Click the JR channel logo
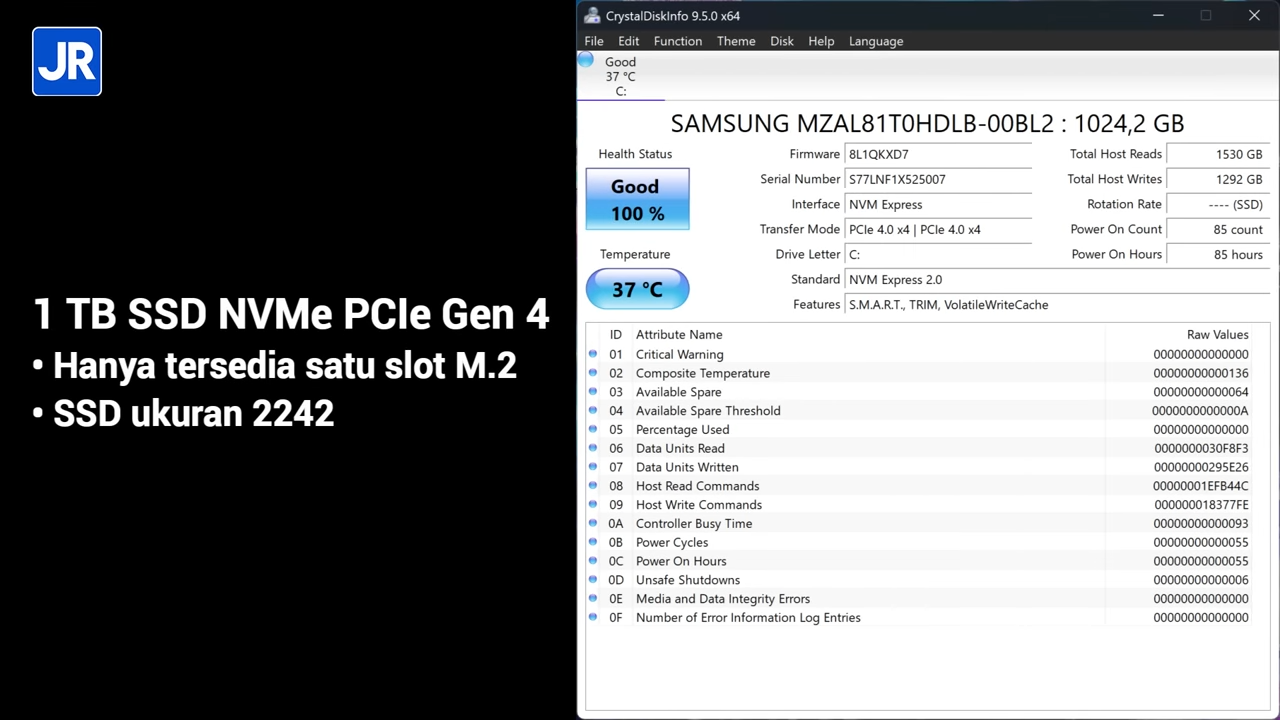The image size is (1280, 720). [67, 62]
